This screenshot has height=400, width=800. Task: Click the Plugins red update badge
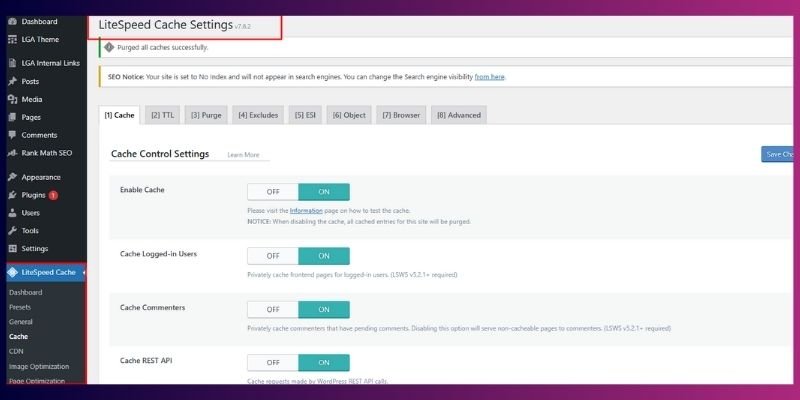[x=53, y=195]
